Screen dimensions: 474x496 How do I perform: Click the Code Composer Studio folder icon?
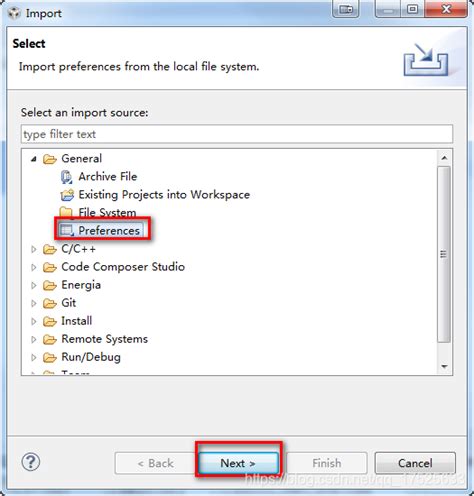pyautogui.click(x=50, y=267)
